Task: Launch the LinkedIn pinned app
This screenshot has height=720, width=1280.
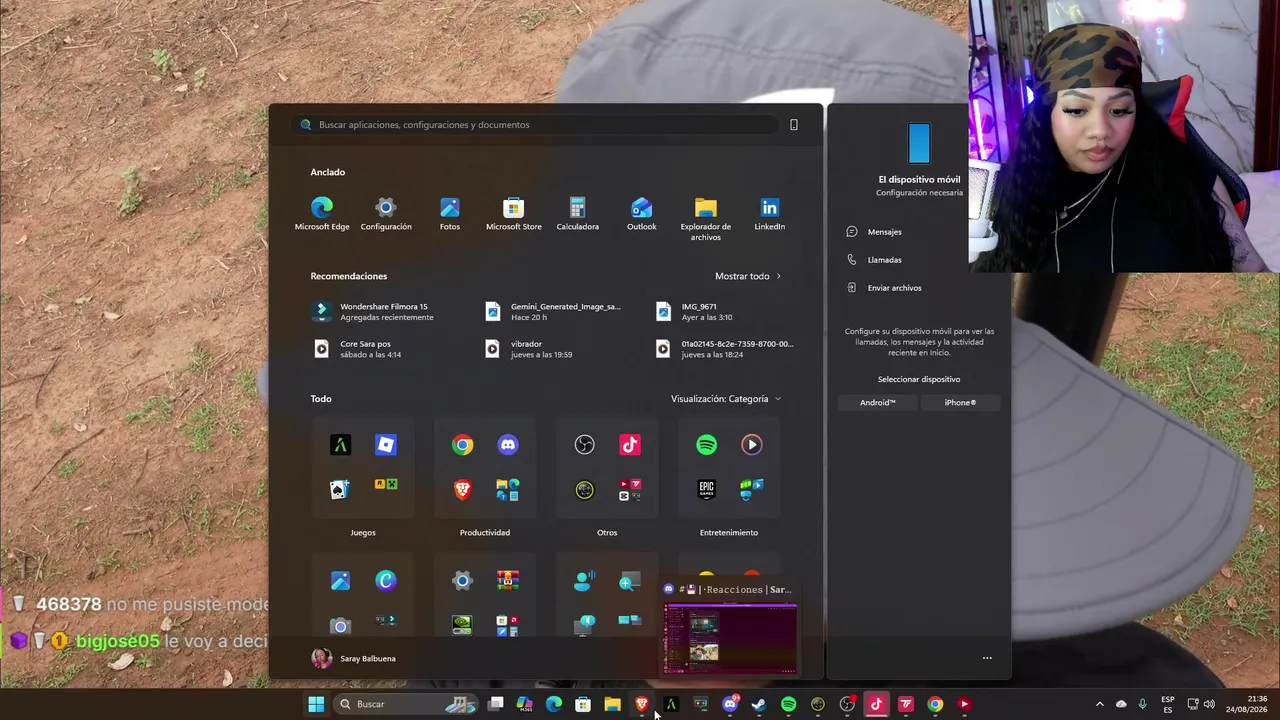Action: coord(770,214)
